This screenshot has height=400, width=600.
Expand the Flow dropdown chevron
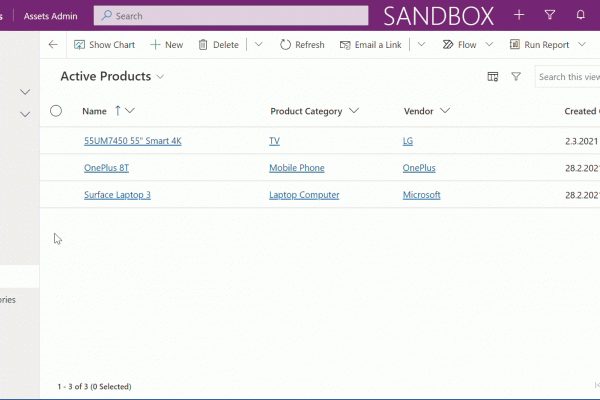pos(489,44)
